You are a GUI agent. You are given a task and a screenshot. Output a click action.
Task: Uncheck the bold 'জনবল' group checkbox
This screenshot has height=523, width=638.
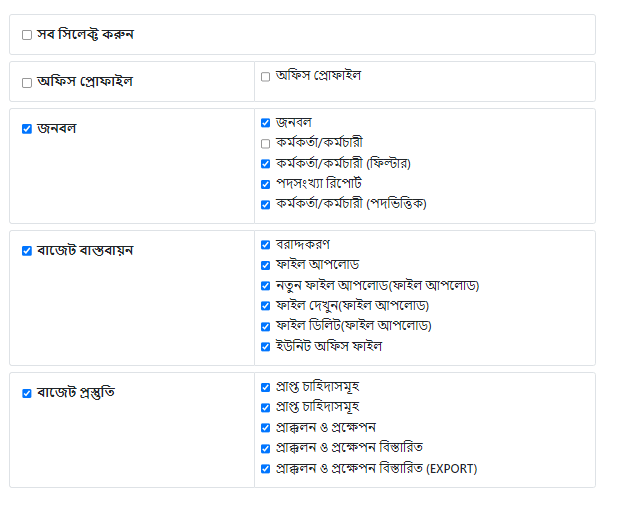pos(27,129)
